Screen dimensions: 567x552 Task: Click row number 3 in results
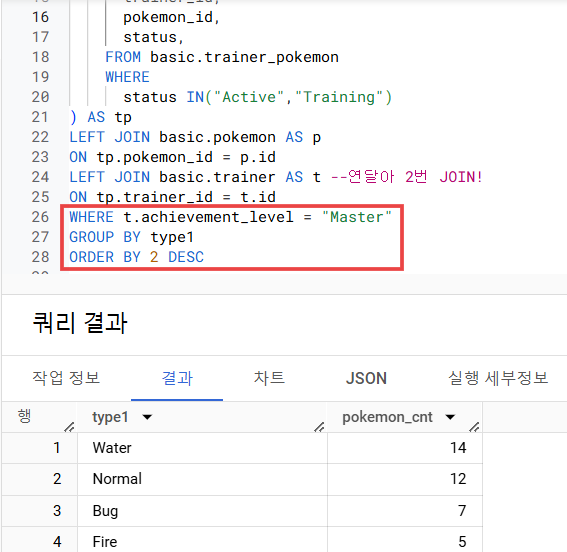[x=57, y=511]
